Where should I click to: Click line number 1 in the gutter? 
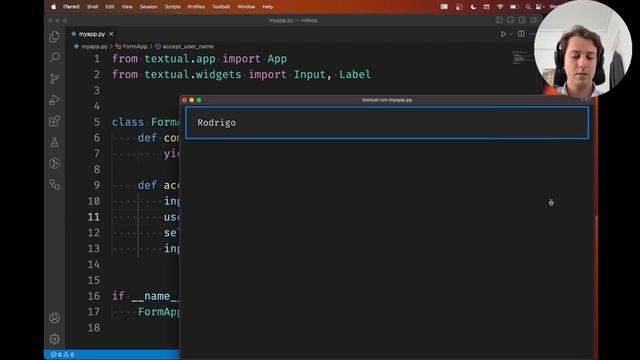97,59
